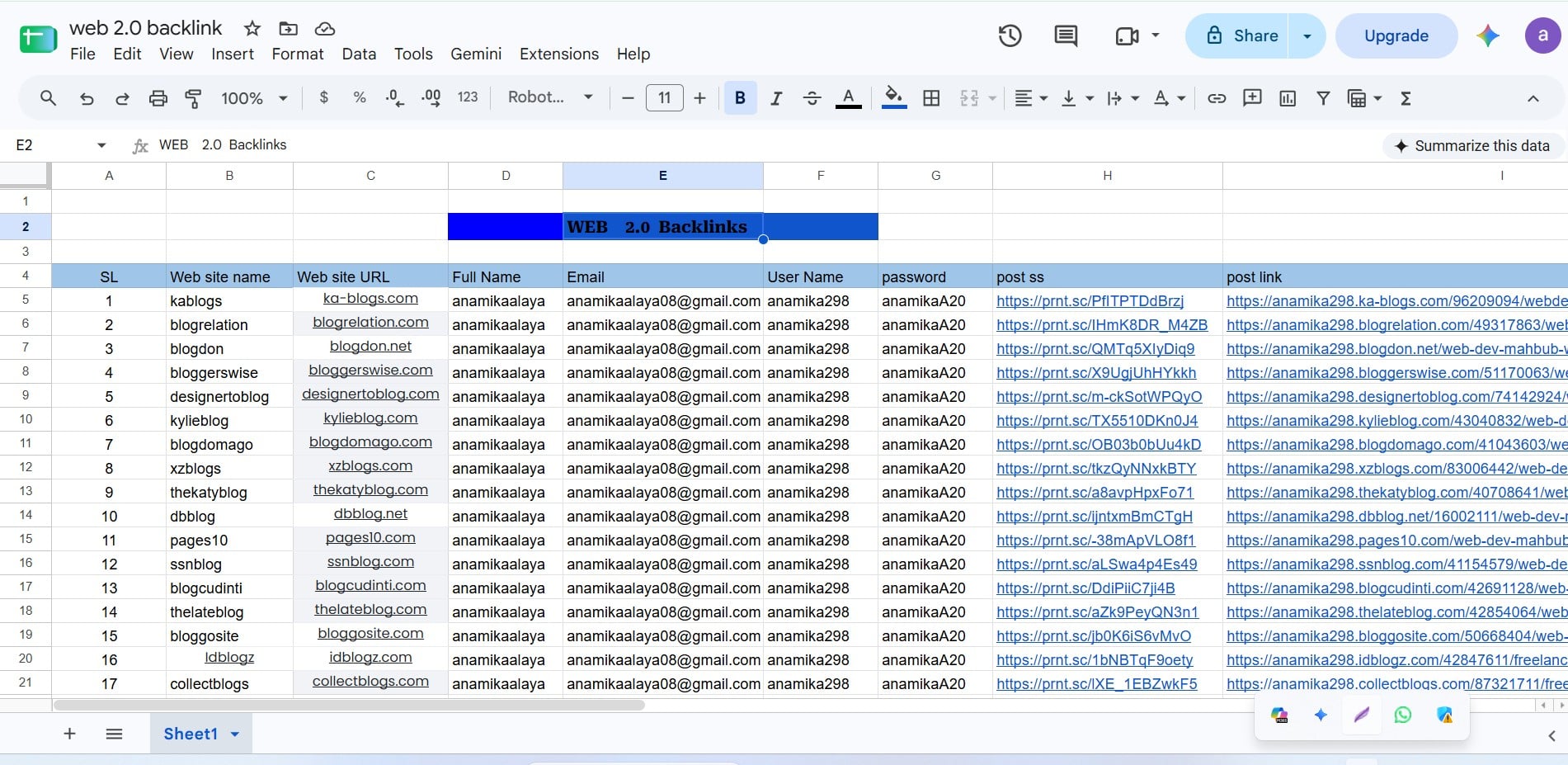Image resolution: width=1568 pixels, height=765 pixels.
Task: Click the WhatsApp extension icon
Action: (x=1402, y=715)
